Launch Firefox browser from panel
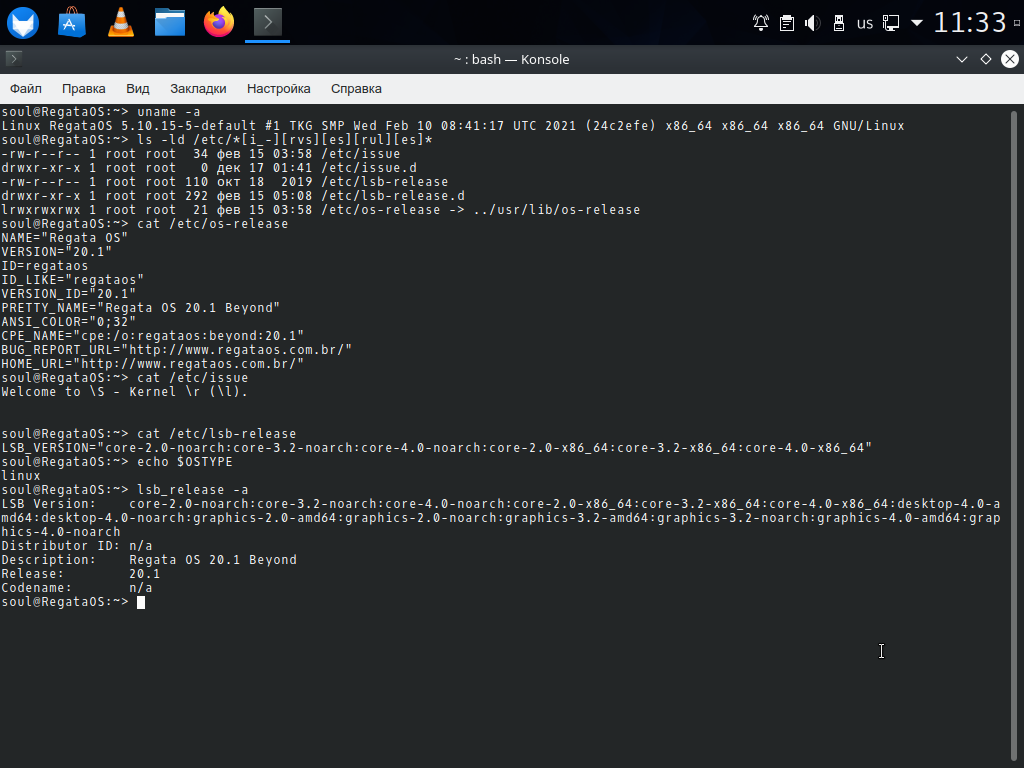 (x=219, y=22)
